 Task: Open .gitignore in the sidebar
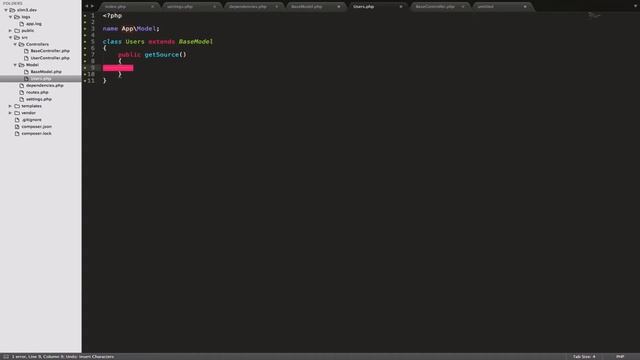point(31,120)
